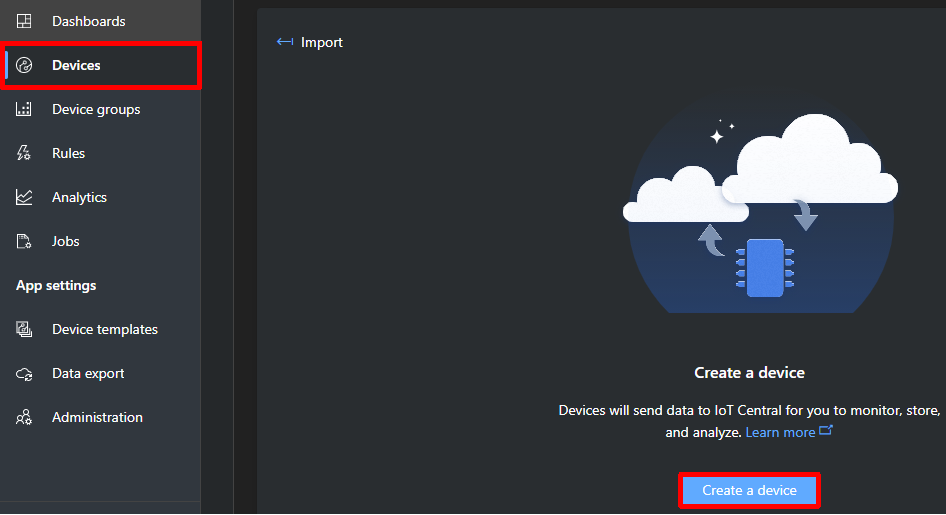Click the Device templates icon
The width and height of the screenshot is (946, 515).
[x=24, y=329]
